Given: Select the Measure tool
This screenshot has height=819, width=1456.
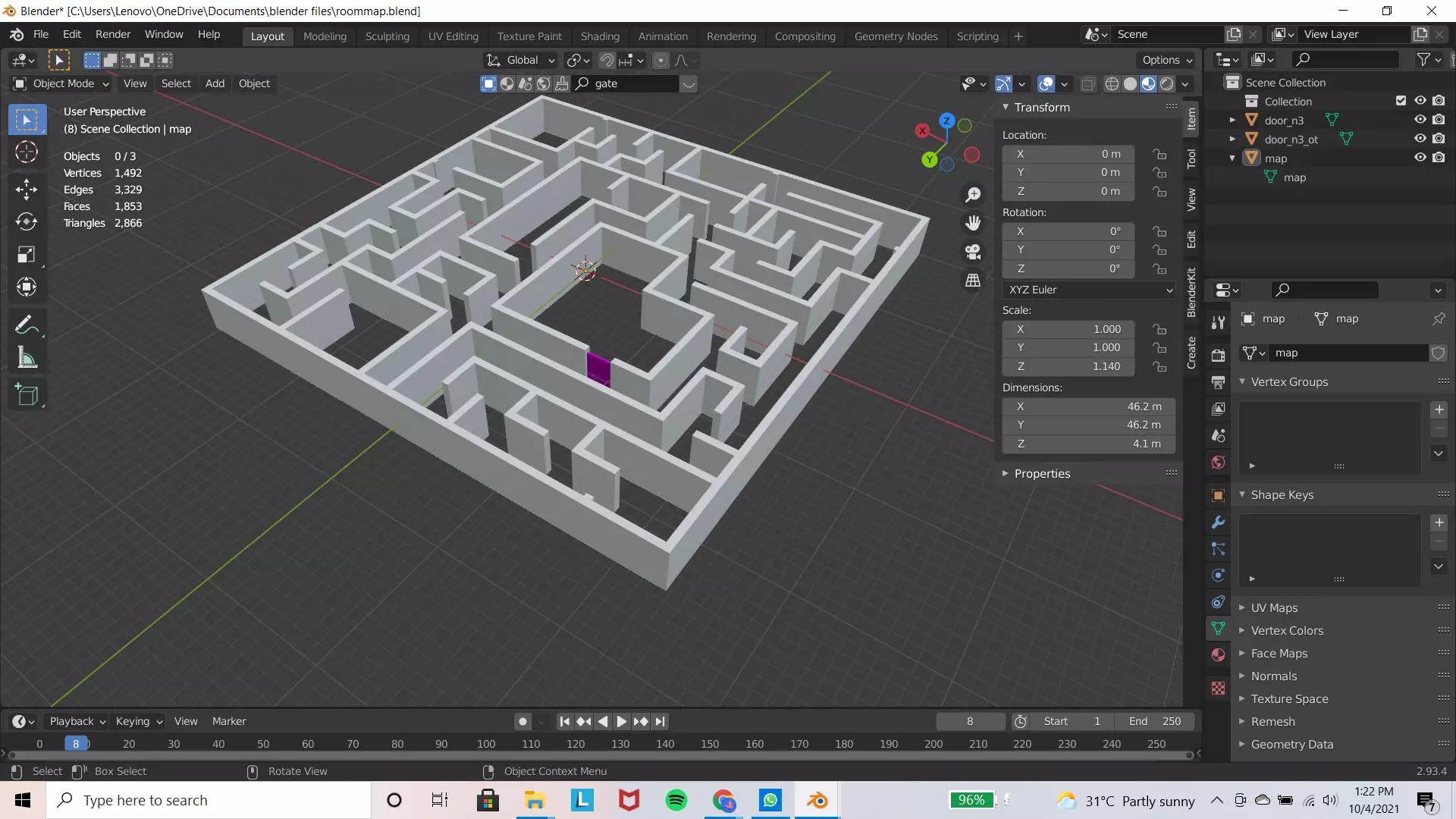Looking at the screenshot, I should pos(27,358).
